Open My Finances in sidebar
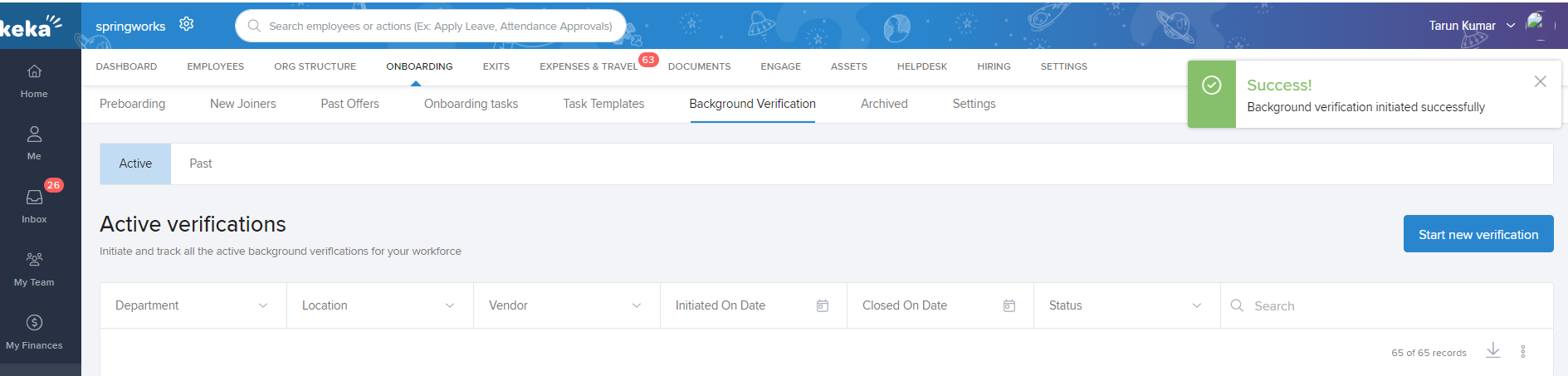The width and height of the screenshot is (1568, 376). coord(34,332)
